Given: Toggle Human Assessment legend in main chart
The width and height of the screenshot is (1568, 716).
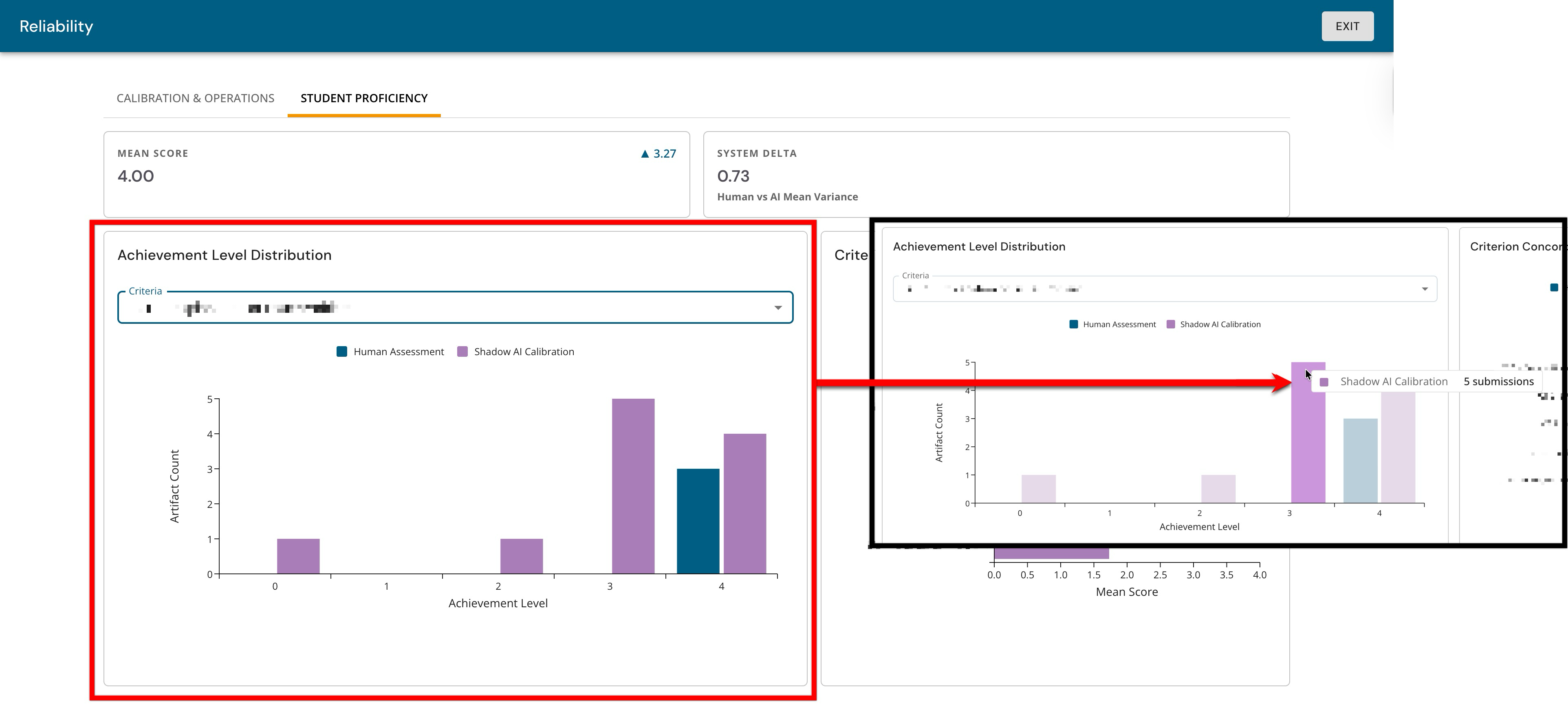Looking at the screenshot, I should point(390,351).
